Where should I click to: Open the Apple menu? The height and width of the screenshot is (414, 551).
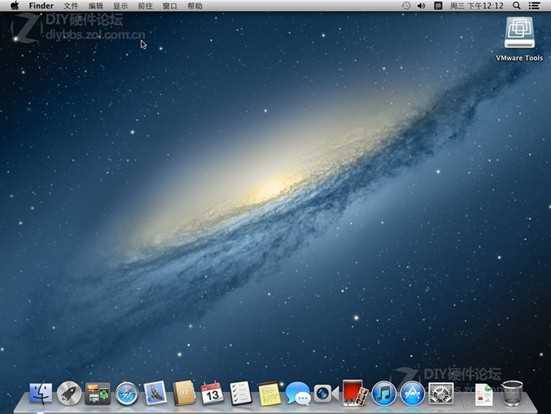(x=14, y=6)
